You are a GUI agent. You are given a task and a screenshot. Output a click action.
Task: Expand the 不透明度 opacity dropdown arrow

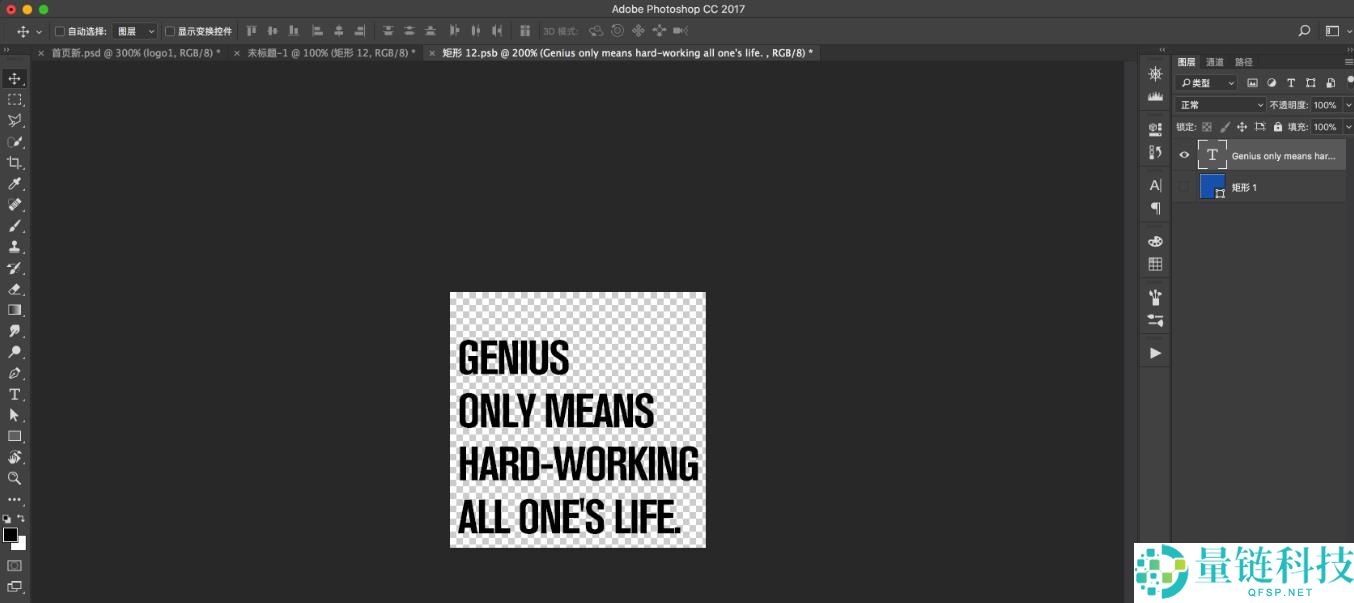coord(1348,105)
